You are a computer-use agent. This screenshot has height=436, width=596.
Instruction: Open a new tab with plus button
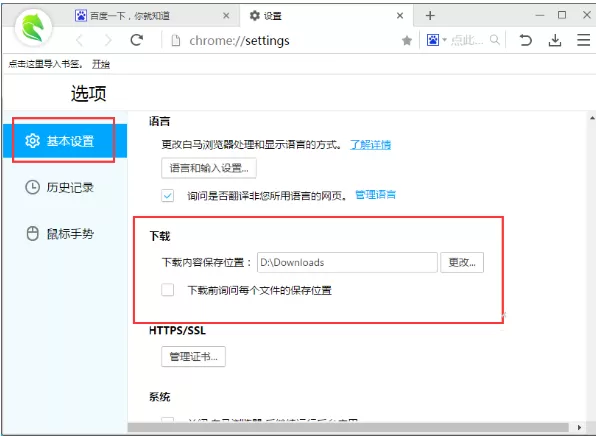(x=430, y=16)
